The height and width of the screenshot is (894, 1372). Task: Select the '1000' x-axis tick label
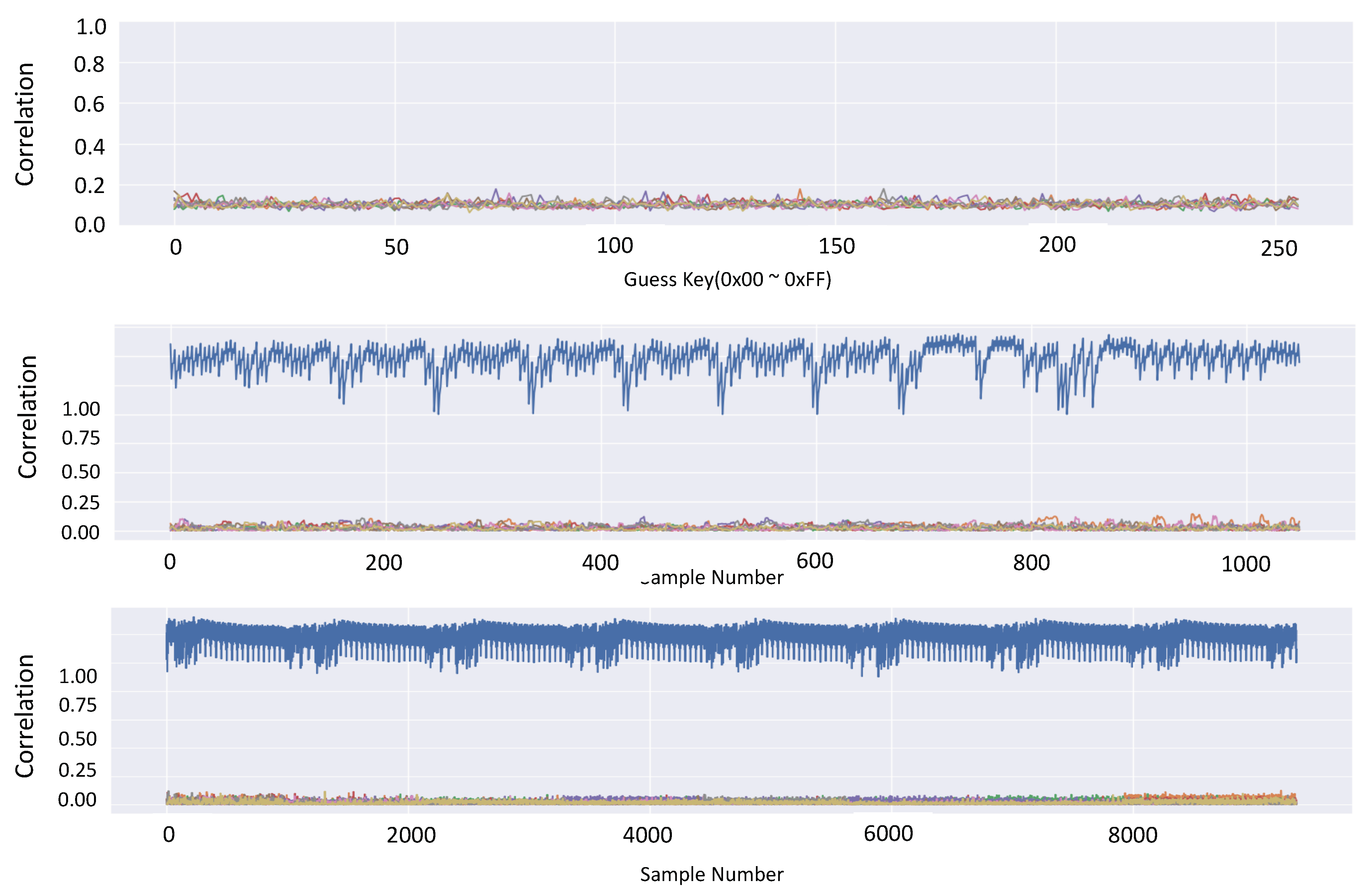pyautogui.click(x=1246, y=564)
